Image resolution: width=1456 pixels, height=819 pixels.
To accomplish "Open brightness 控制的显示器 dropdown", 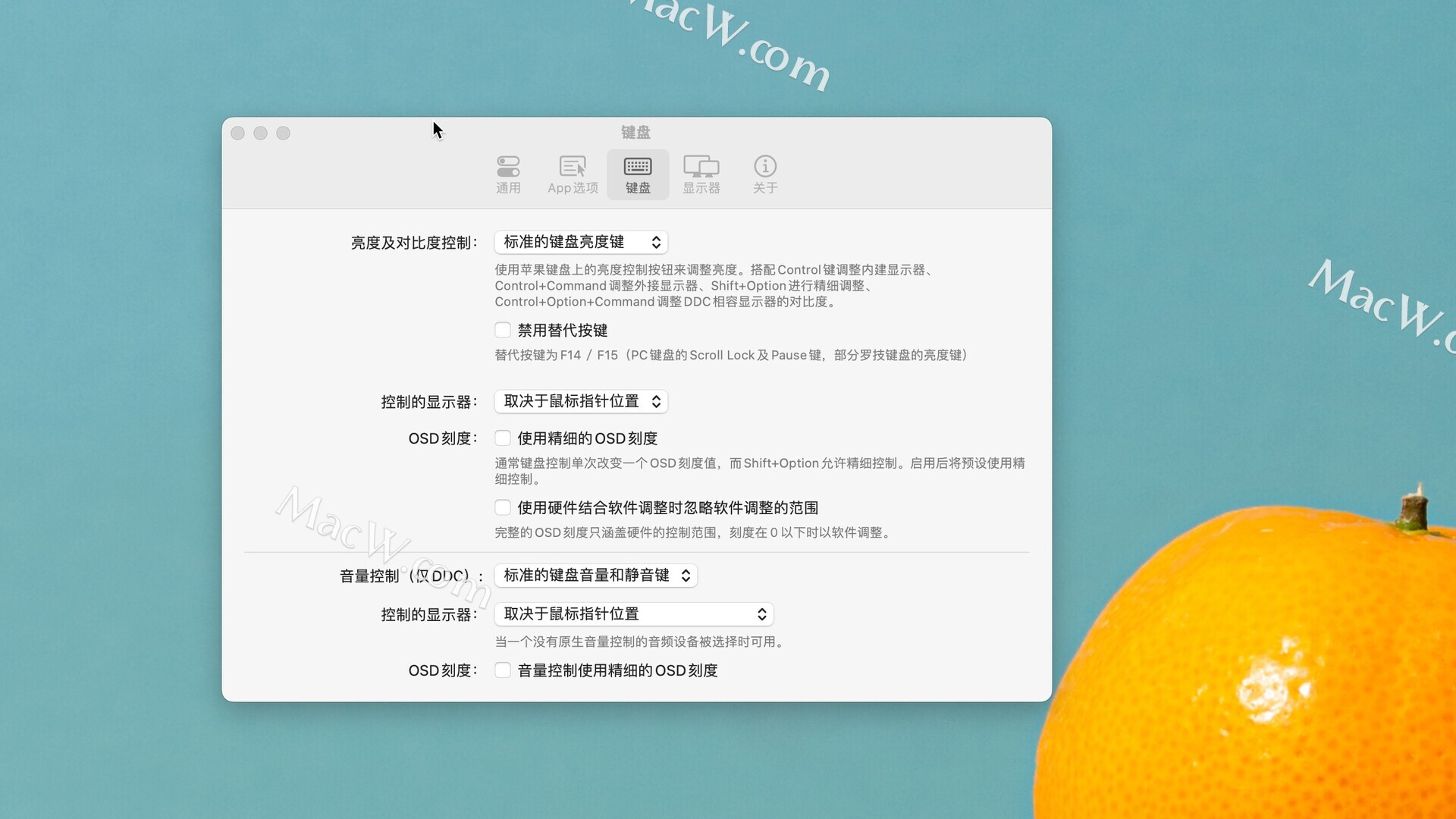I will 581,401.
